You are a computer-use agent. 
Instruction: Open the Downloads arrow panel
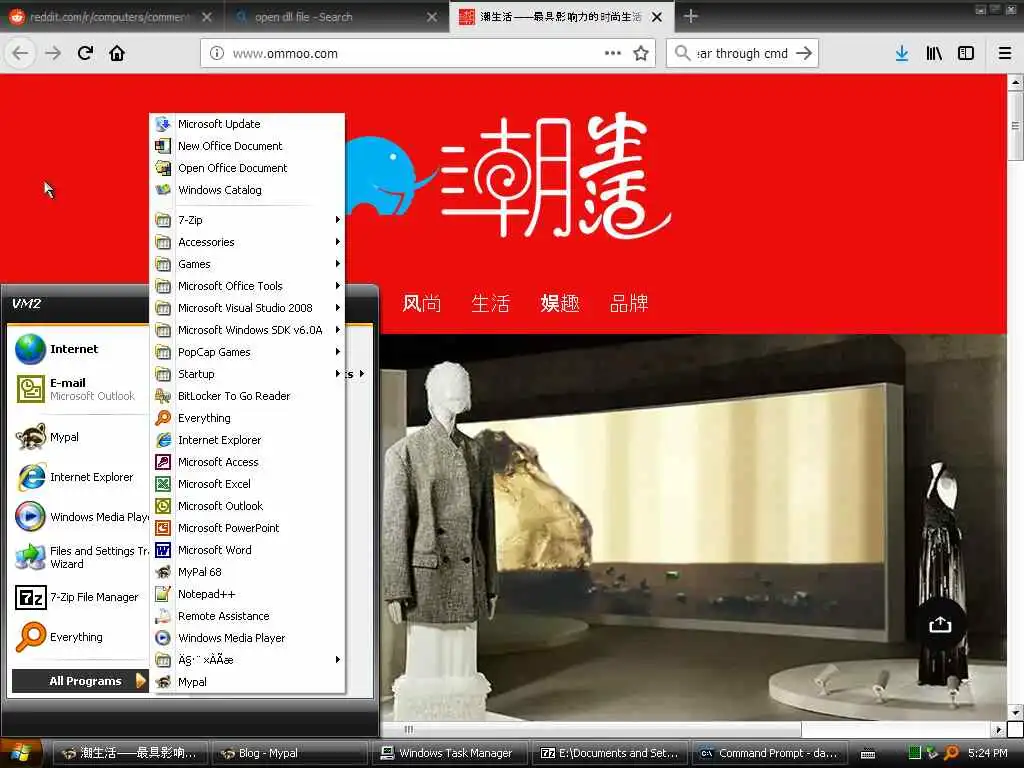coord(902,53)
